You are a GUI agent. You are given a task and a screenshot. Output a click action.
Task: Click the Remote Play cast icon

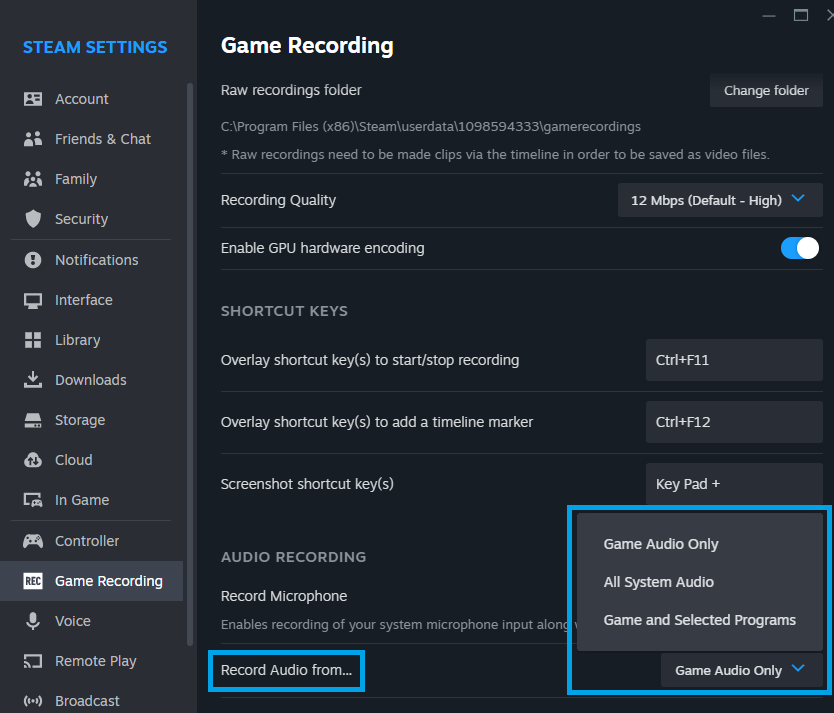coord(33,661)
